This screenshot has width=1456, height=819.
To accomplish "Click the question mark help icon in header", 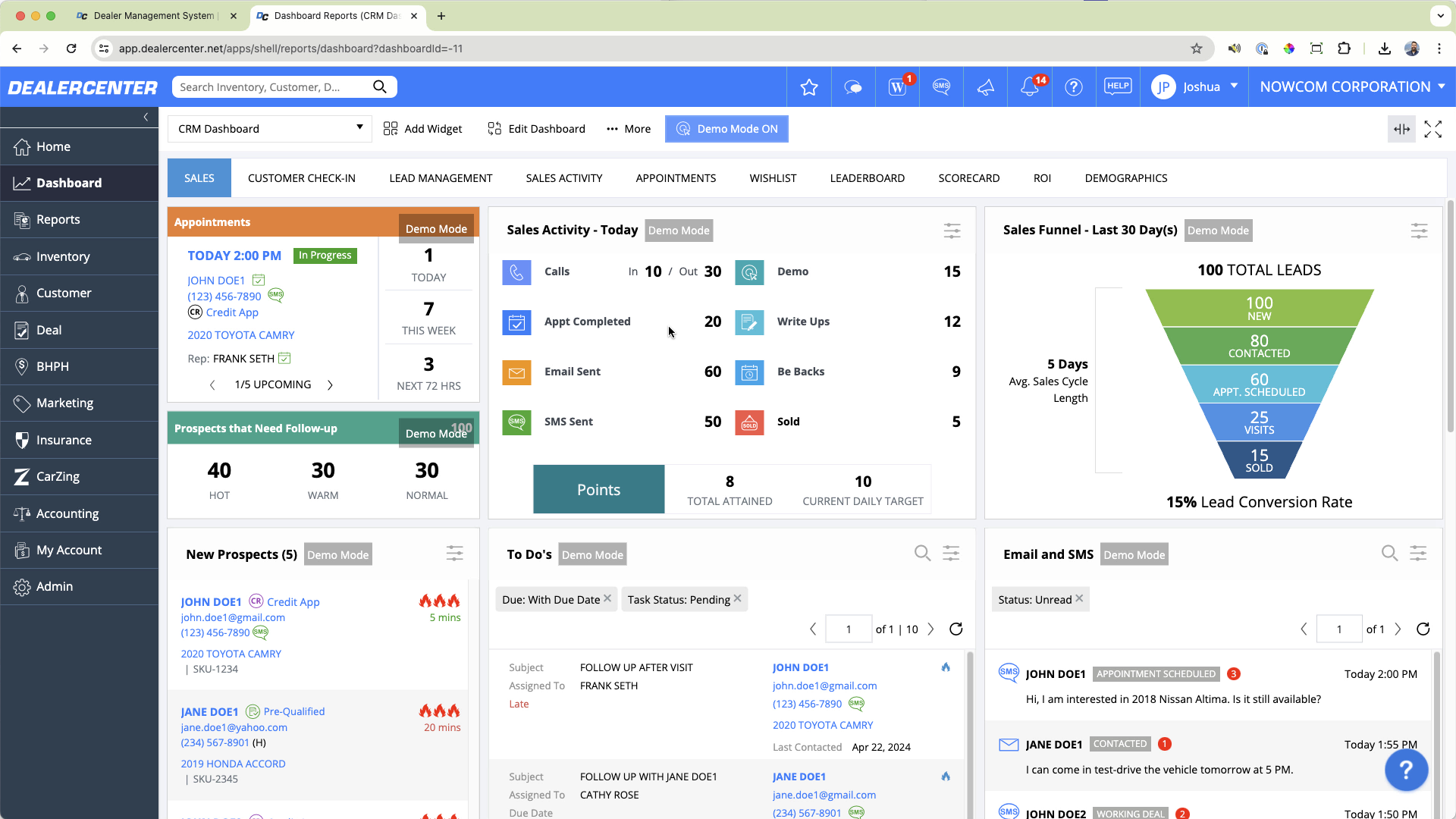I will (x=1073, y=87).
